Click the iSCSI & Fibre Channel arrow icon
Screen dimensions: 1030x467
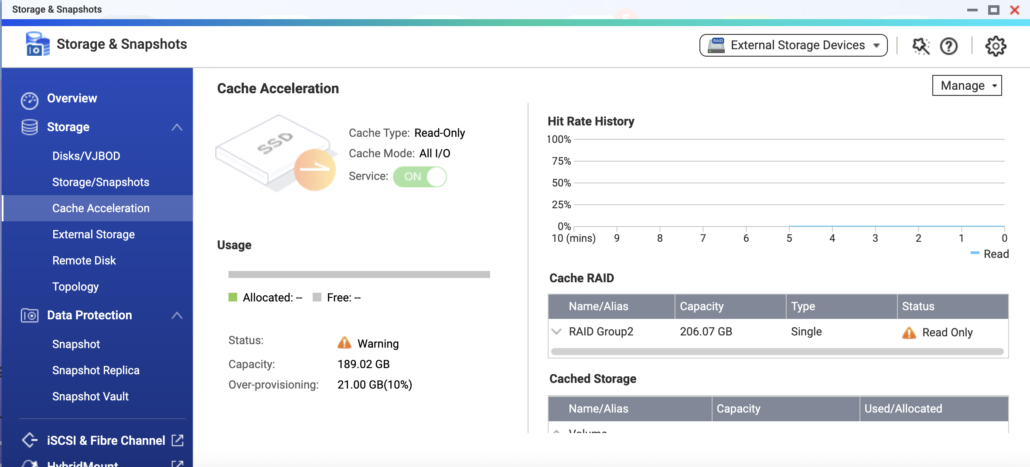(x=30, y=440)
